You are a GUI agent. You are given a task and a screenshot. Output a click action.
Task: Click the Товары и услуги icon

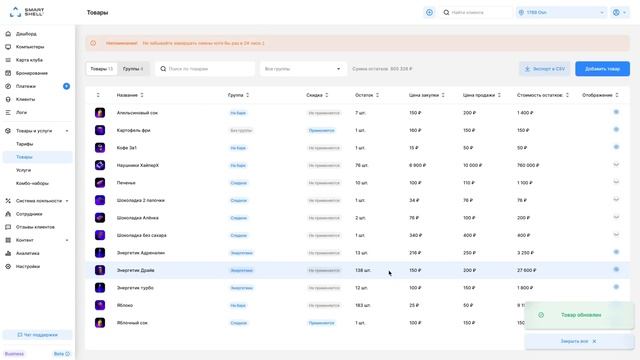coord(8,131)
